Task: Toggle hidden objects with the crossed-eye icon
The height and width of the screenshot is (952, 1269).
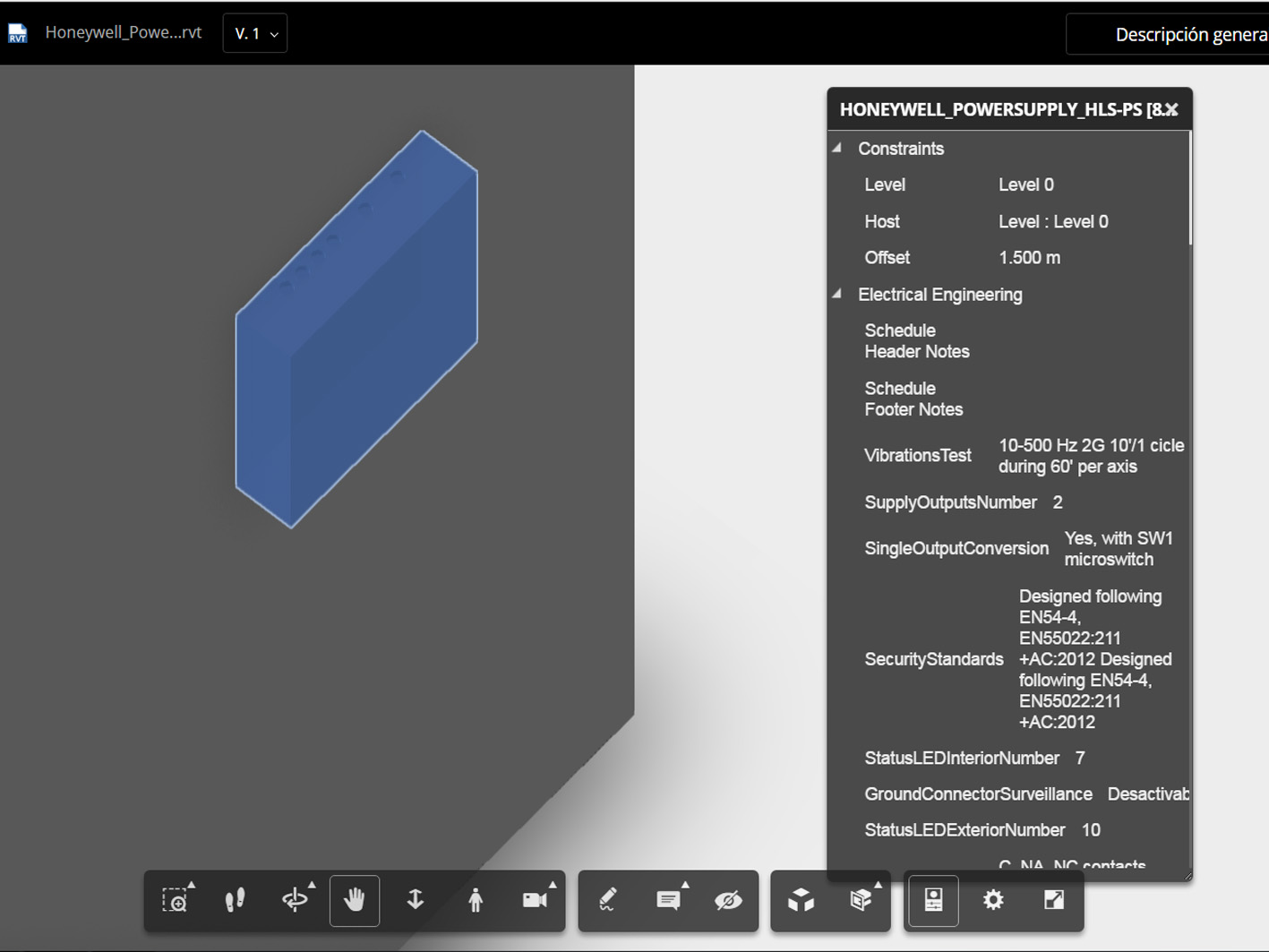Action: click(x=728, y=900)
